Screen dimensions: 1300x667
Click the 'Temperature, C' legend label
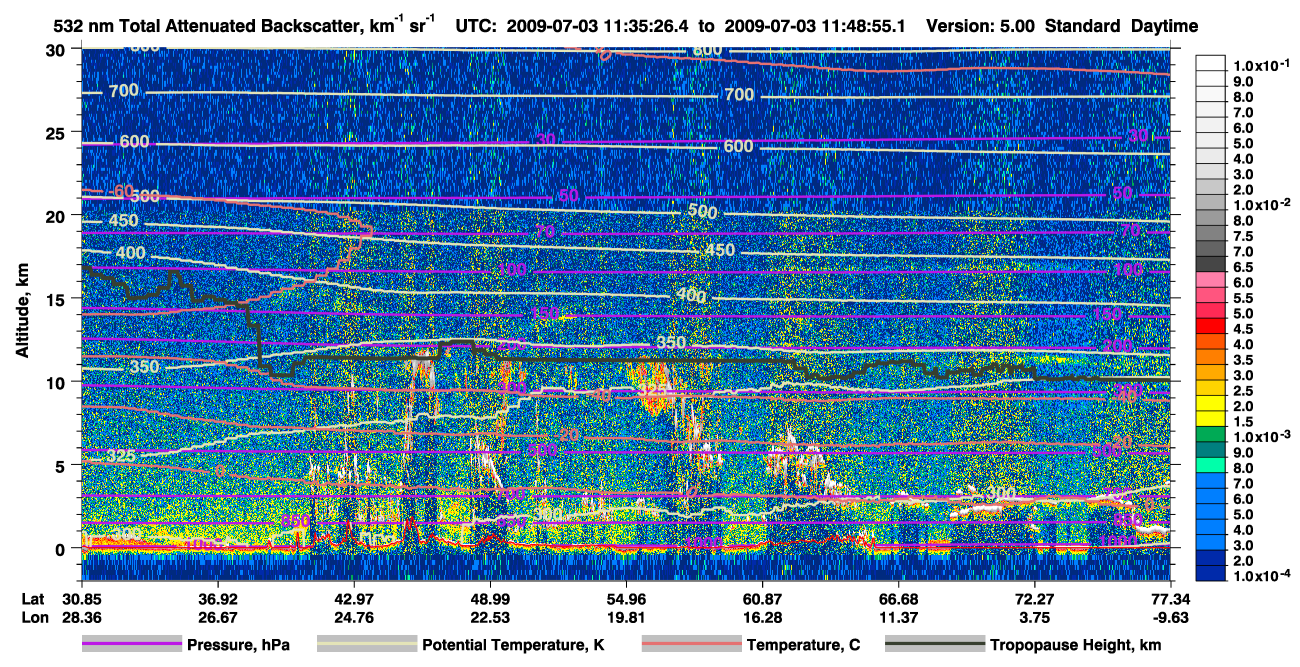coord(803,646)
